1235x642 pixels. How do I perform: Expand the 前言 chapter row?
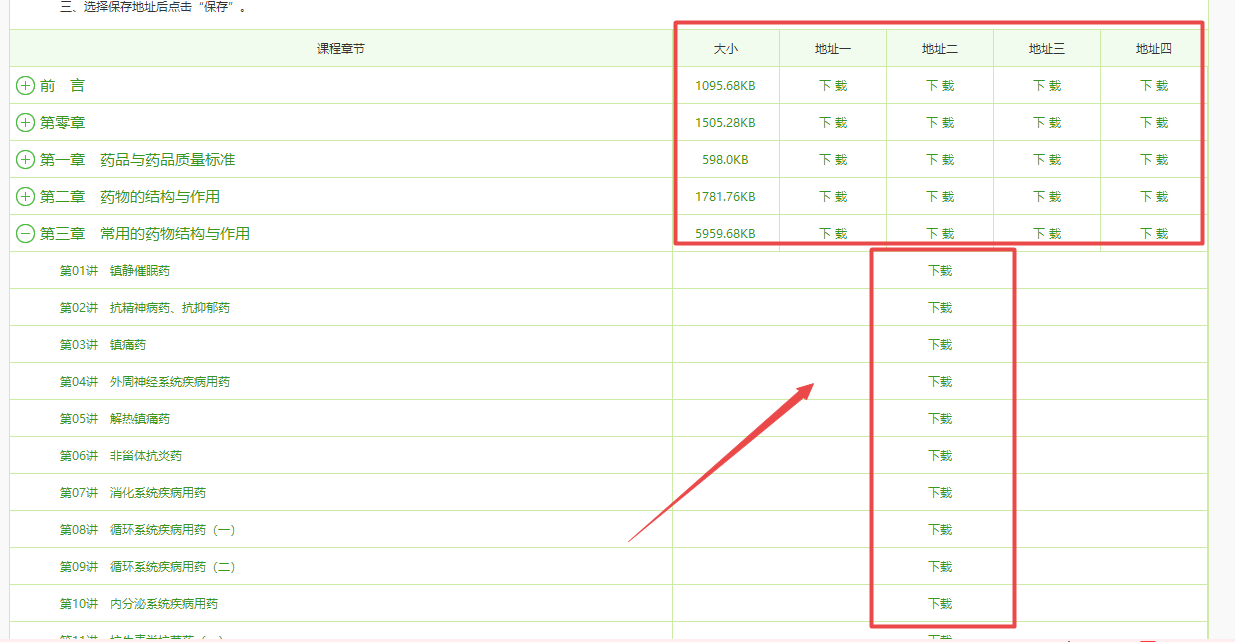click(x=26, y=86)
